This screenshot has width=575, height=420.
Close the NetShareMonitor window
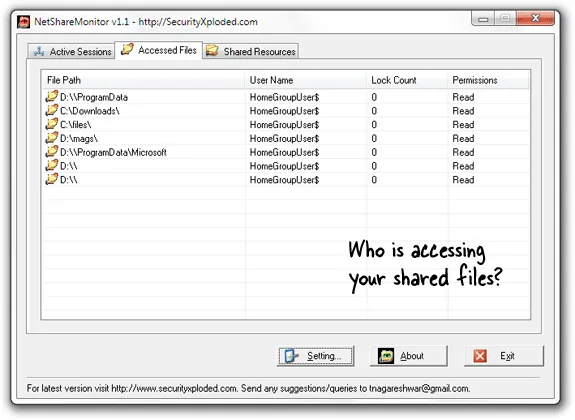point(535,18)
